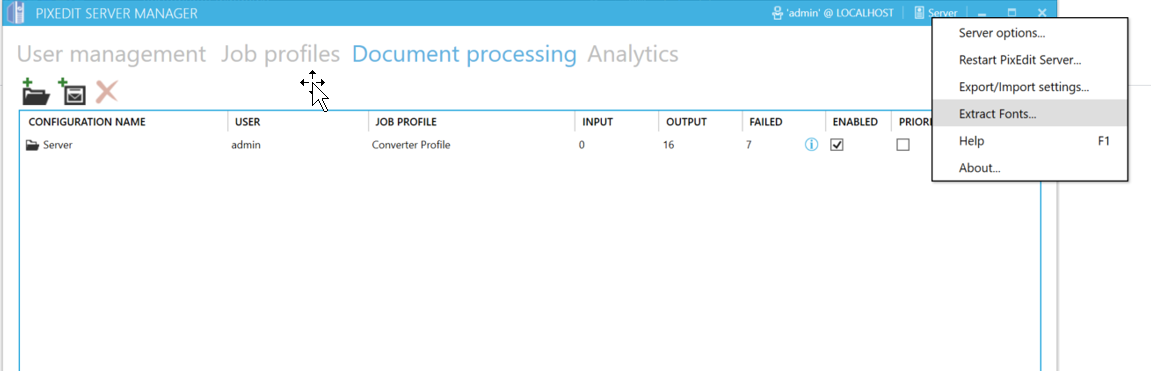Screen dimensions: 1151x371
Task: Click the add mailbox configuration icon
Action: (72, 91)
